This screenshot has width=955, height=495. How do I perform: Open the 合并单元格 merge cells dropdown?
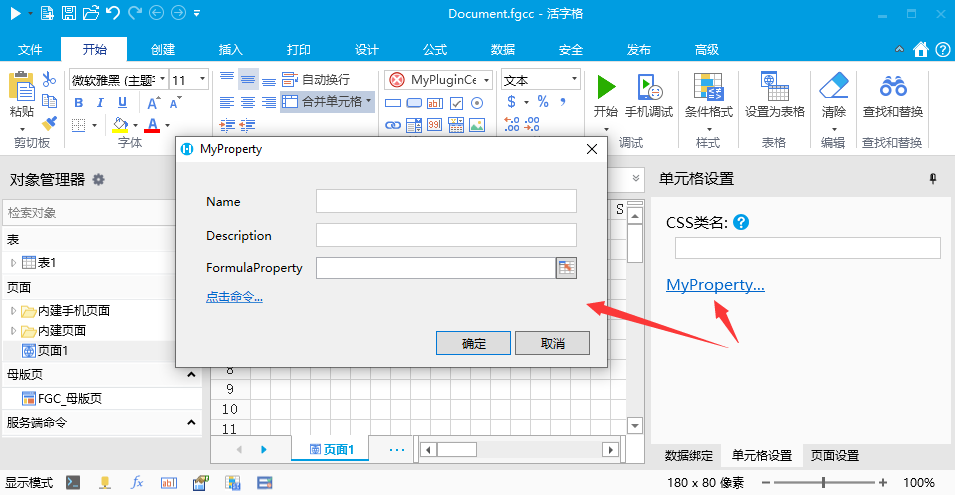[369, 101]
